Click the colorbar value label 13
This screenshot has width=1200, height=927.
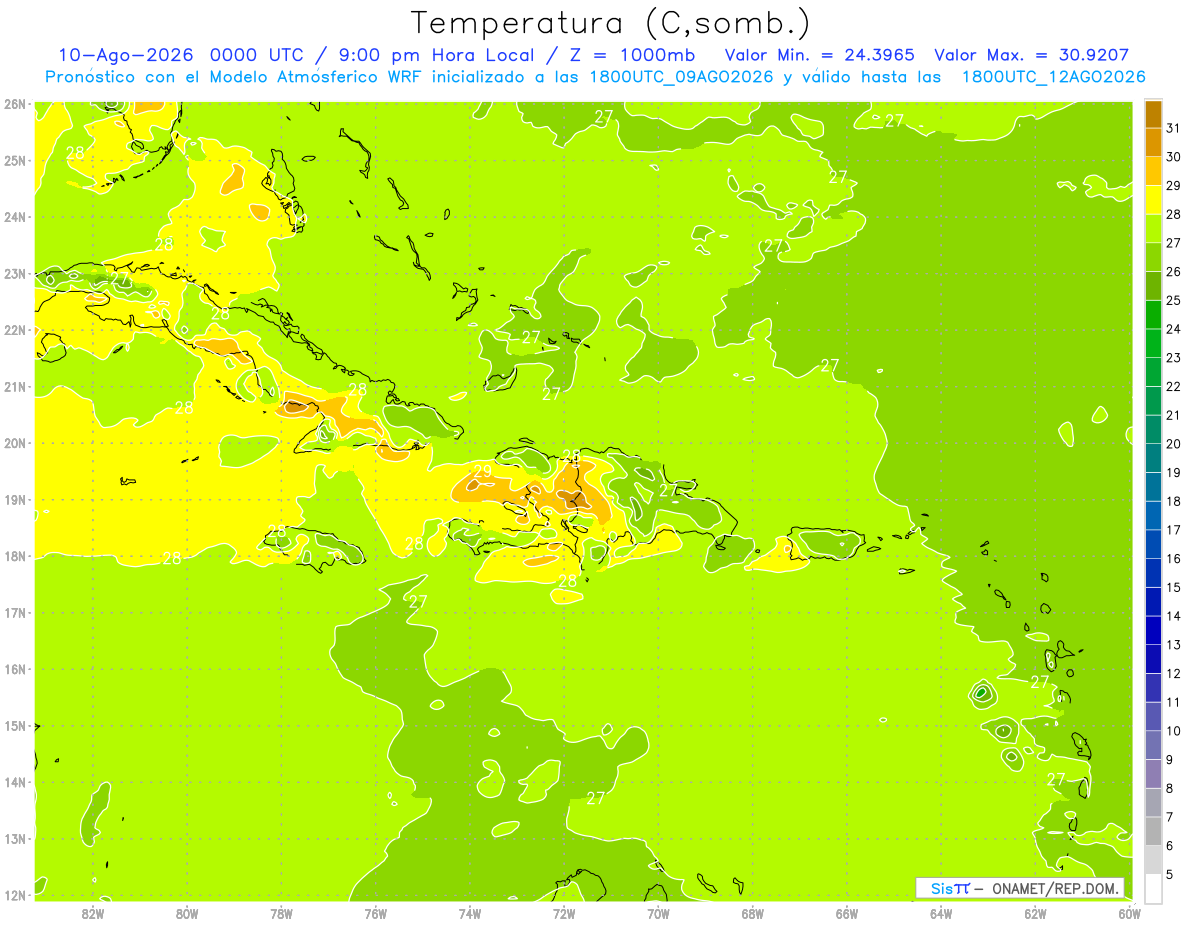pos(1174,645)
